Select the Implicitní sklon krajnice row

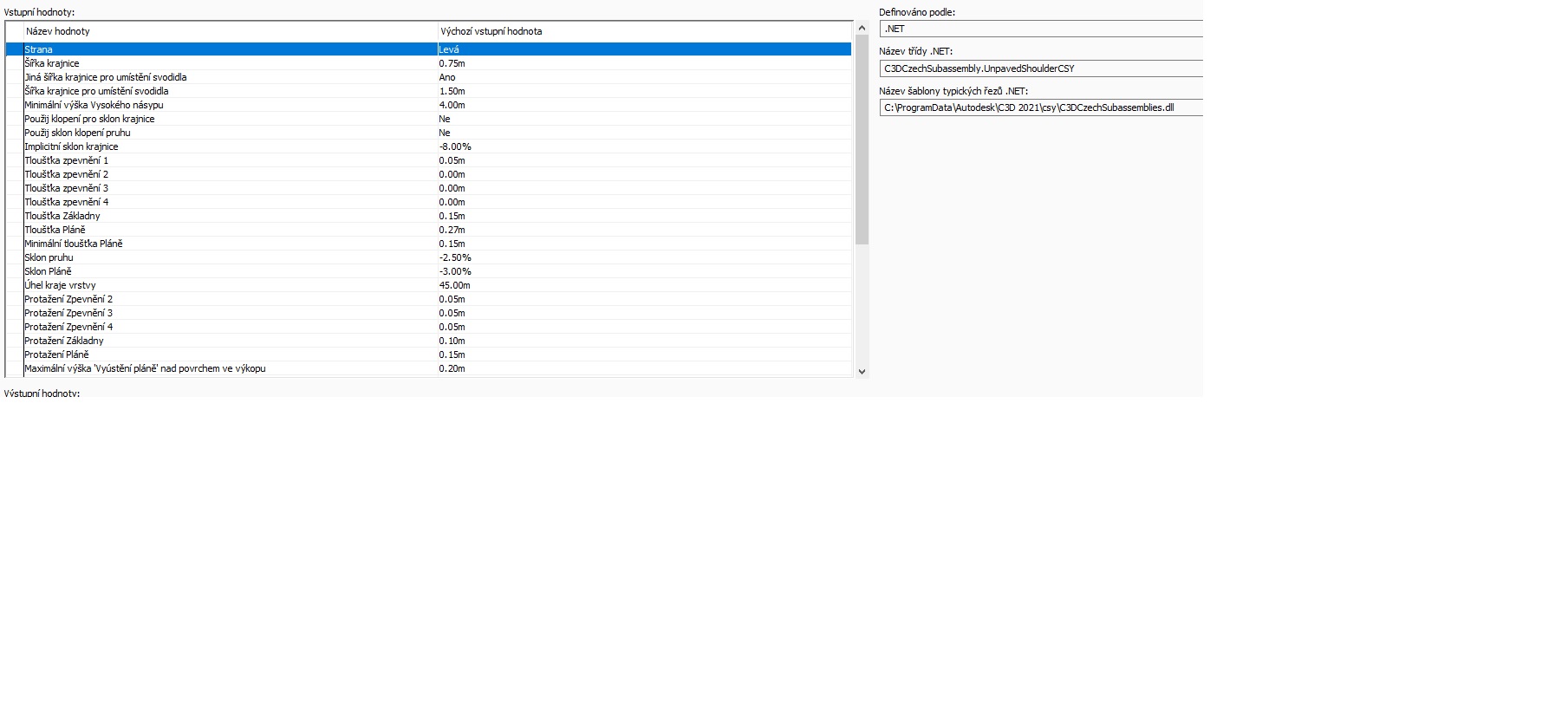pyautogui.click(x=71, y=146)
